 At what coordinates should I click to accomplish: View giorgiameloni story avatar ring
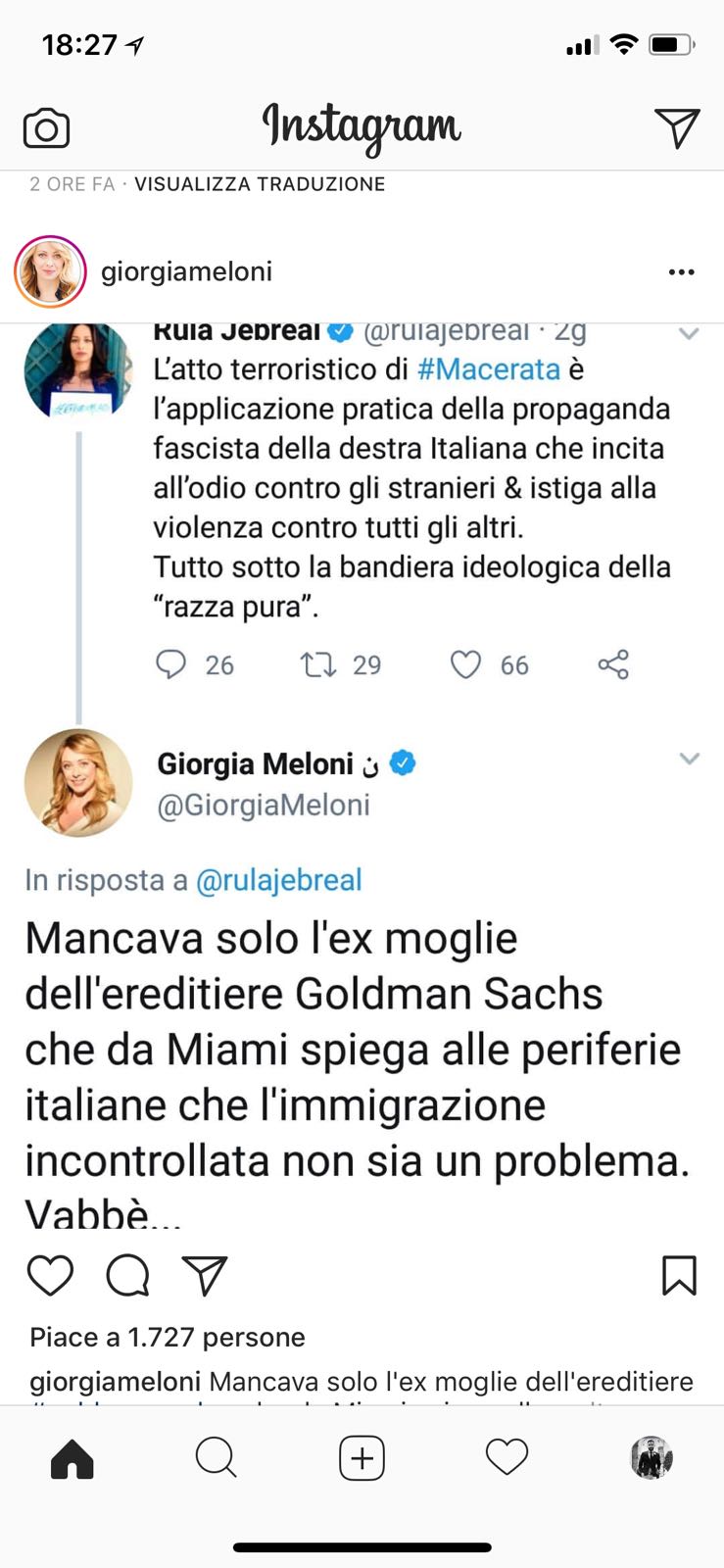[50, 271]
